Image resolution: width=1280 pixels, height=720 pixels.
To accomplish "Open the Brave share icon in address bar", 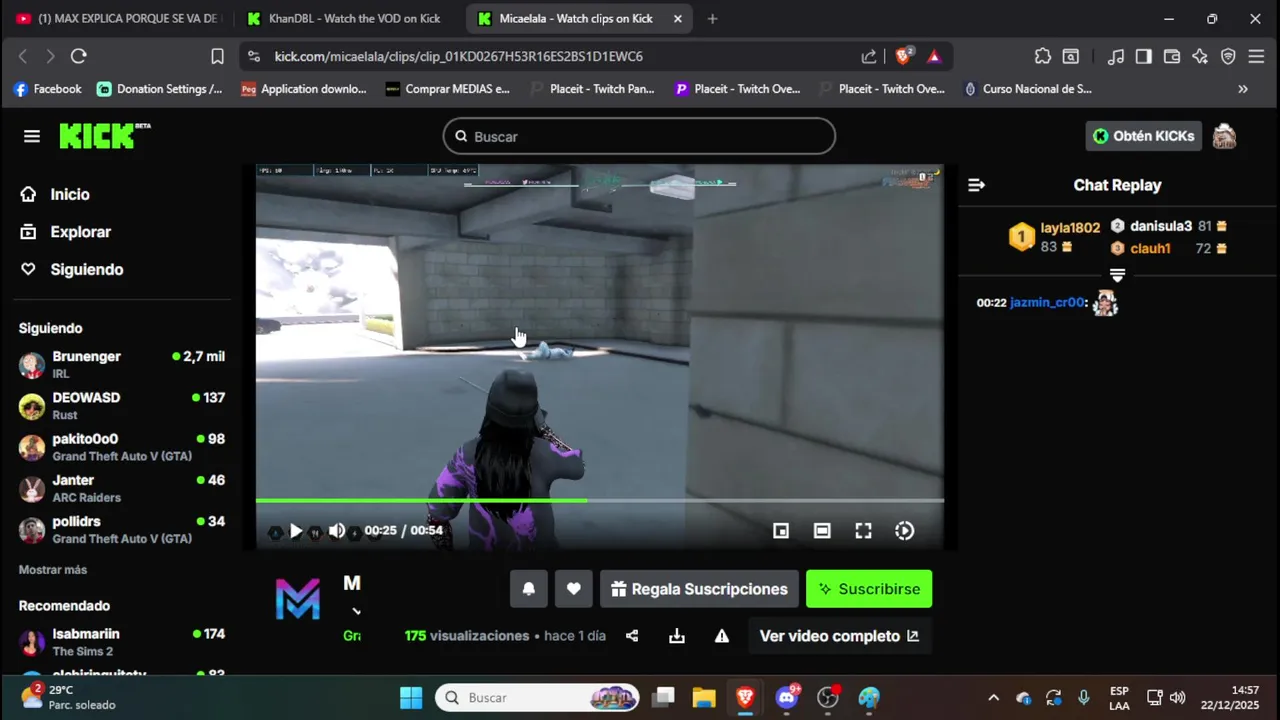I will pyautogui.click(x=869, y=57).
